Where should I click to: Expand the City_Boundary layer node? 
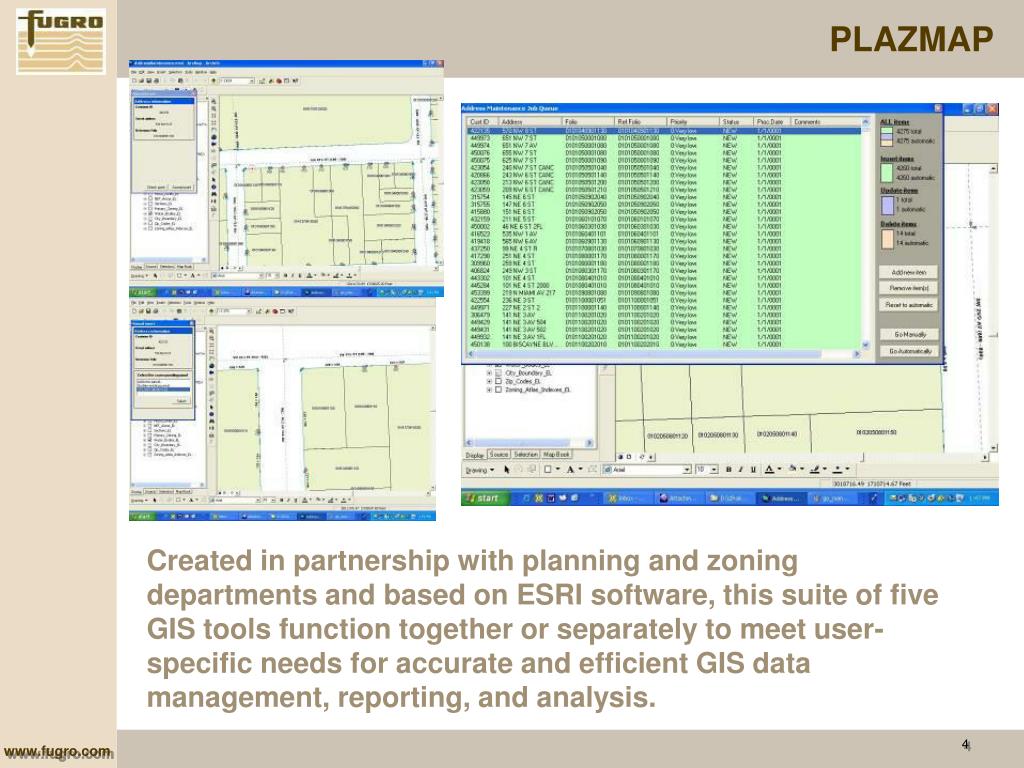pyautogui.click(x=489, y=373)
